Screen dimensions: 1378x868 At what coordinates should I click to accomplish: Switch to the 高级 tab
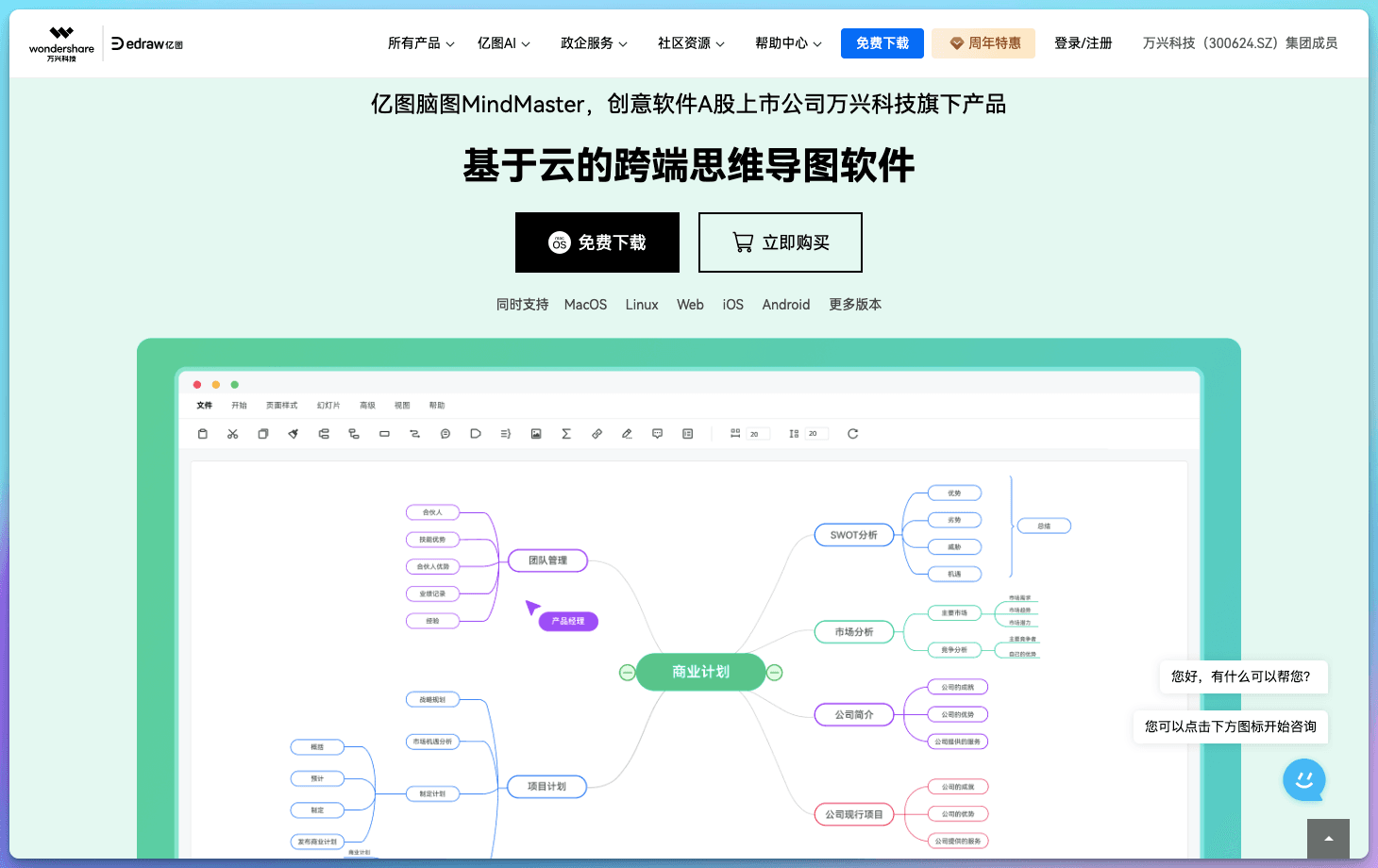[x=367, y=406]
